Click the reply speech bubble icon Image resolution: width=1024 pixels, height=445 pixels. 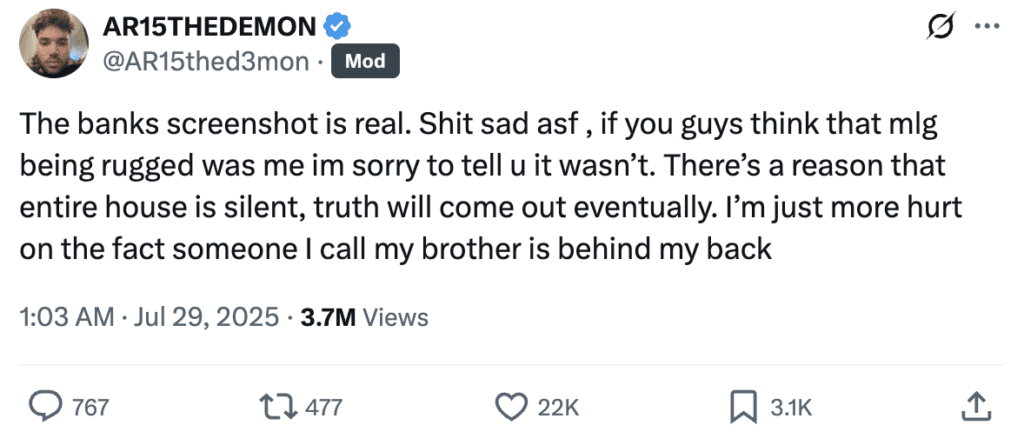[44, 406]
